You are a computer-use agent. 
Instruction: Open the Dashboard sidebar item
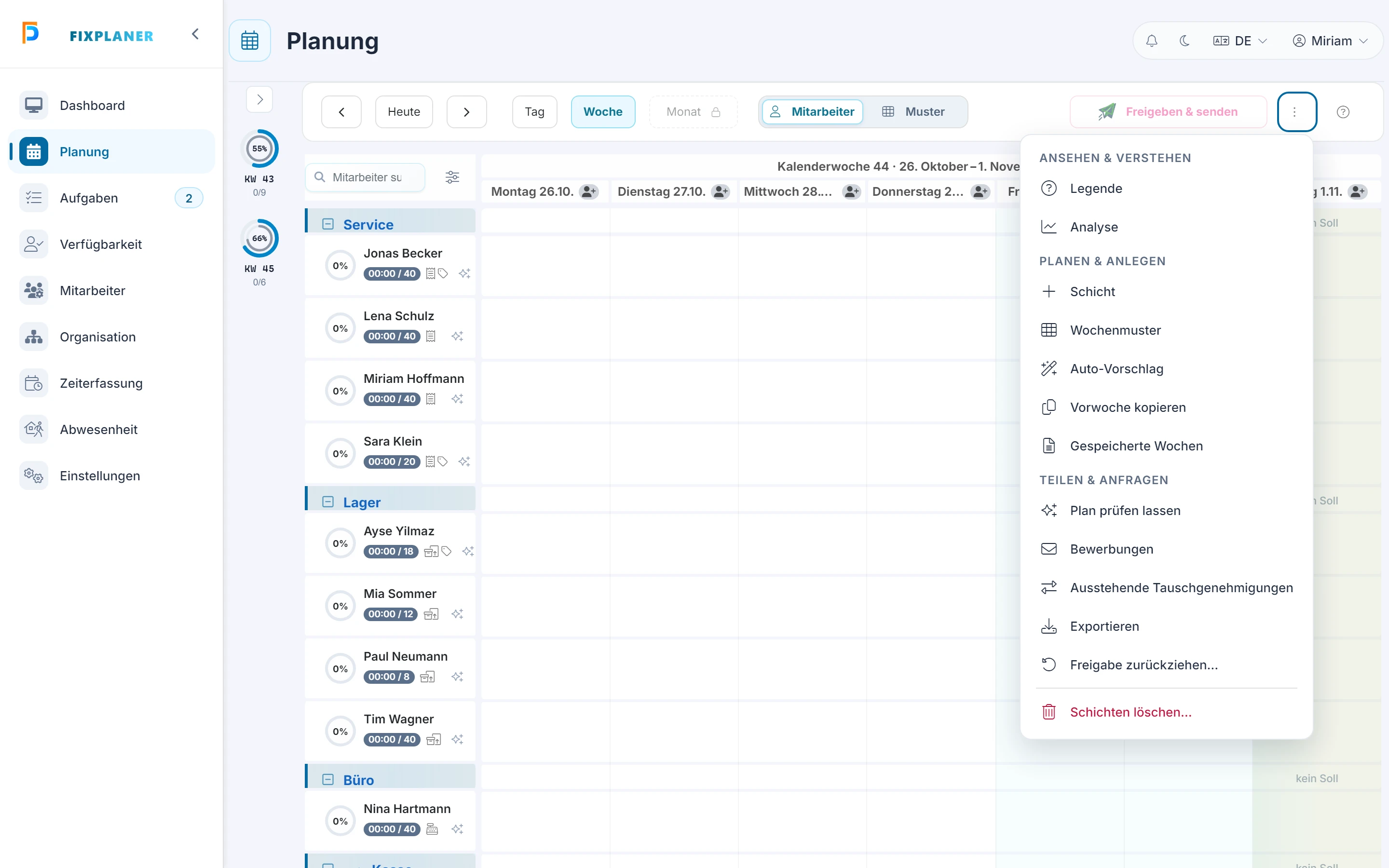click(x=112, y=106)
